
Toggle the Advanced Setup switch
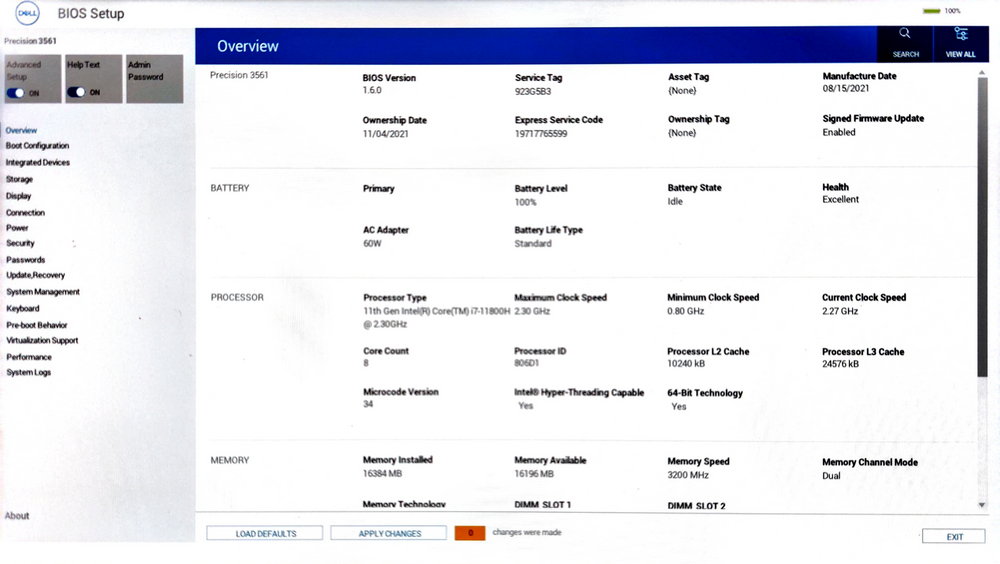pyautogui.click(x=18, y=92)
